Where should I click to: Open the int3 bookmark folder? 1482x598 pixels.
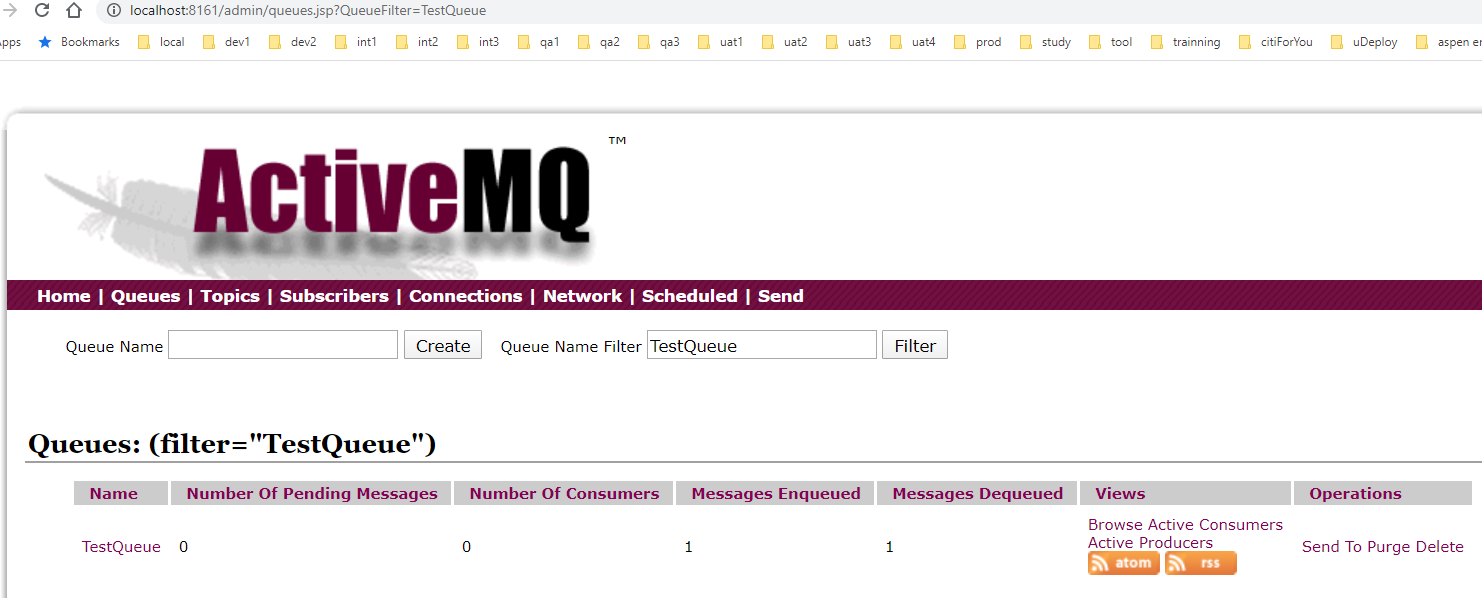point(478,42)
